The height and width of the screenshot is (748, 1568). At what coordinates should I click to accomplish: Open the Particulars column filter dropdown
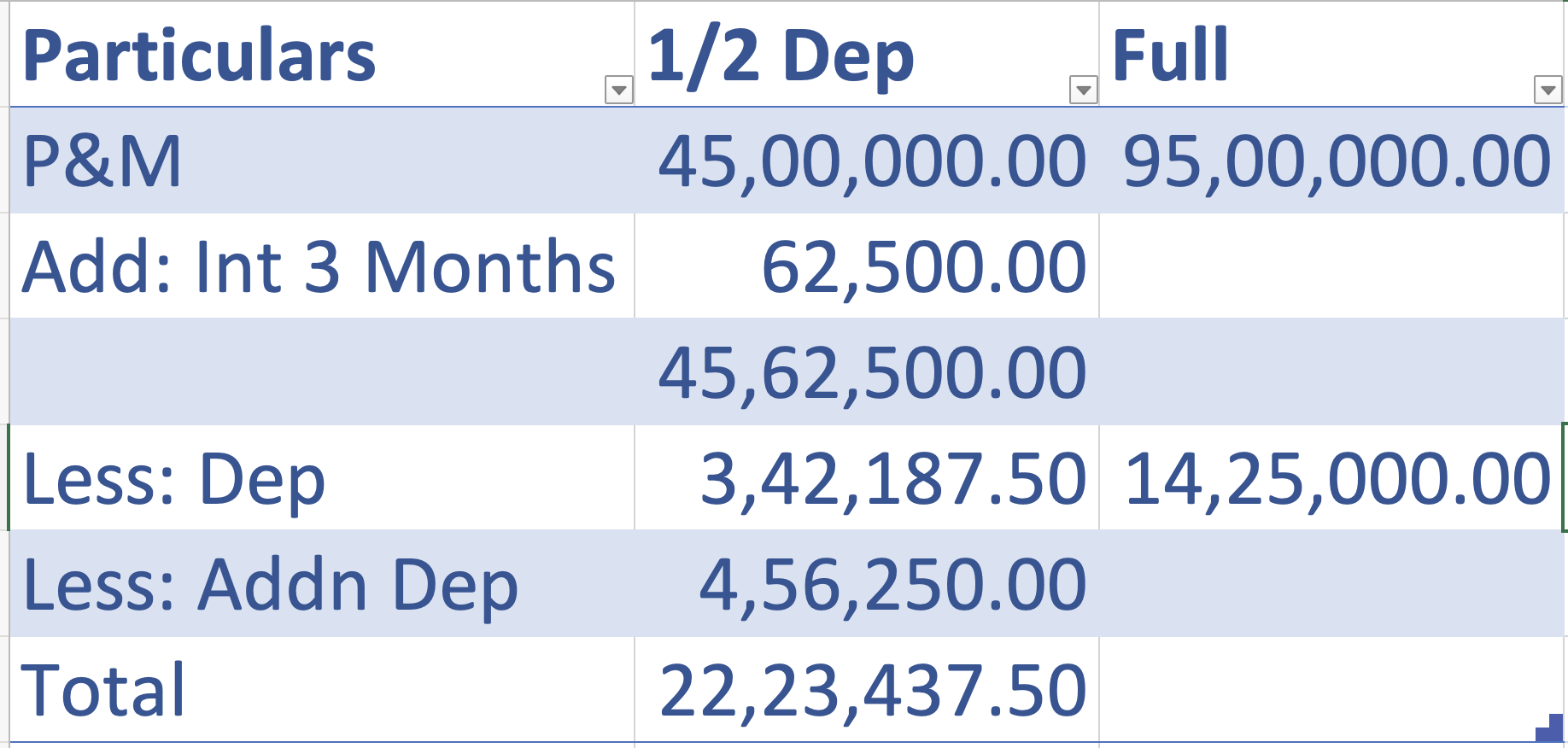point(618,90)
